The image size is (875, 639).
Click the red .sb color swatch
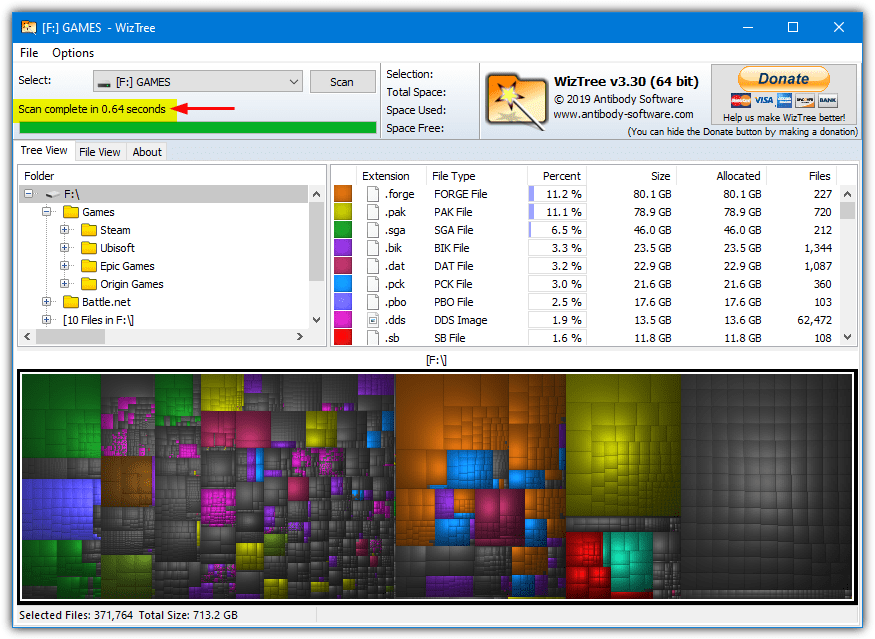tap(343, 338)
